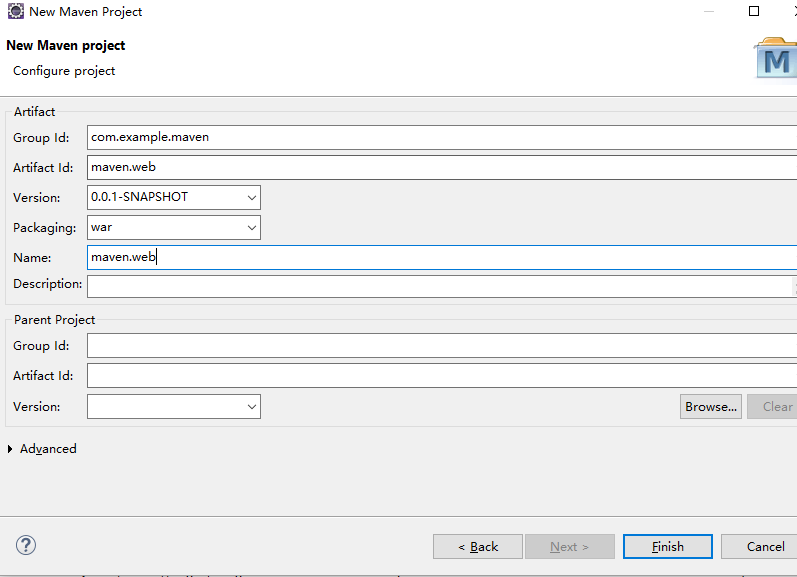Focus the Artifact Group Id field

[442, 138]
